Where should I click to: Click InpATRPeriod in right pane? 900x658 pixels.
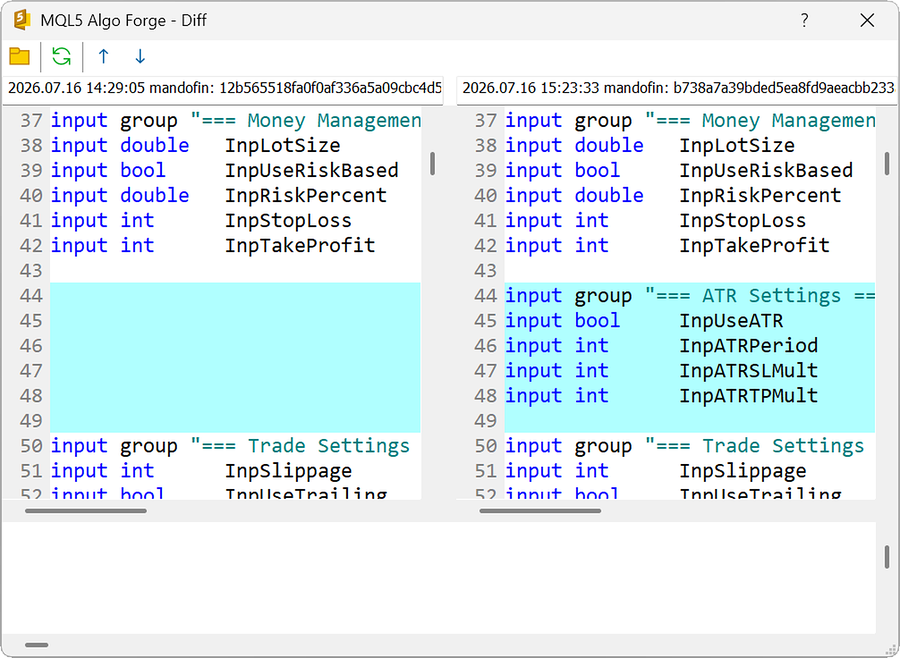tap(748, 346)
